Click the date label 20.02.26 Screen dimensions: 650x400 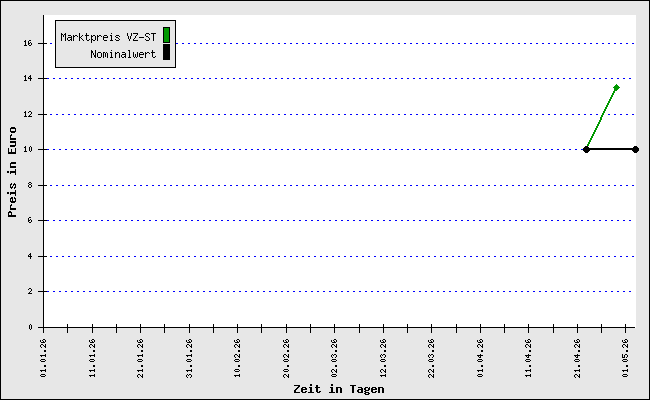pos(286,358)
